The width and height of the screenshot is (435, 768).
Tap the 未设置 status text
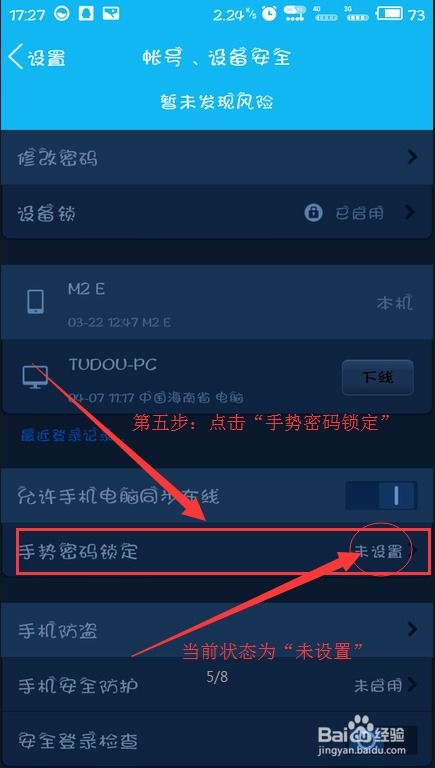(378, 552)
